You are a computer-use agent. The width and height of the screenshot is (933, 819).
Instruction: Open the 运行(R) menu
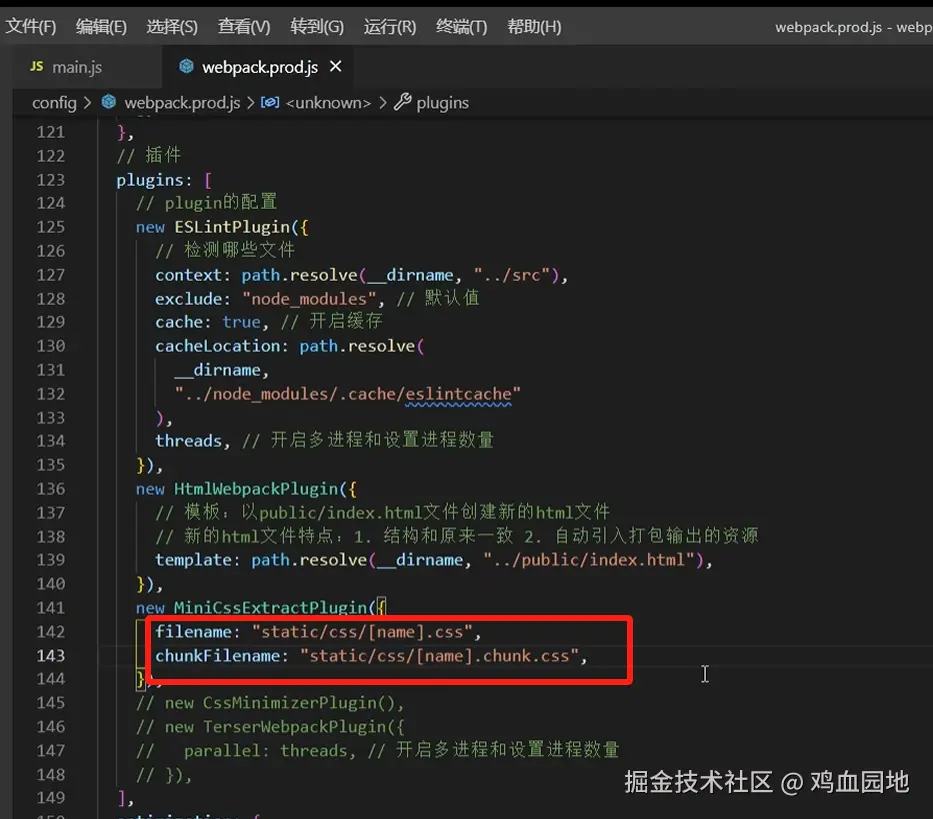point(390,27)
